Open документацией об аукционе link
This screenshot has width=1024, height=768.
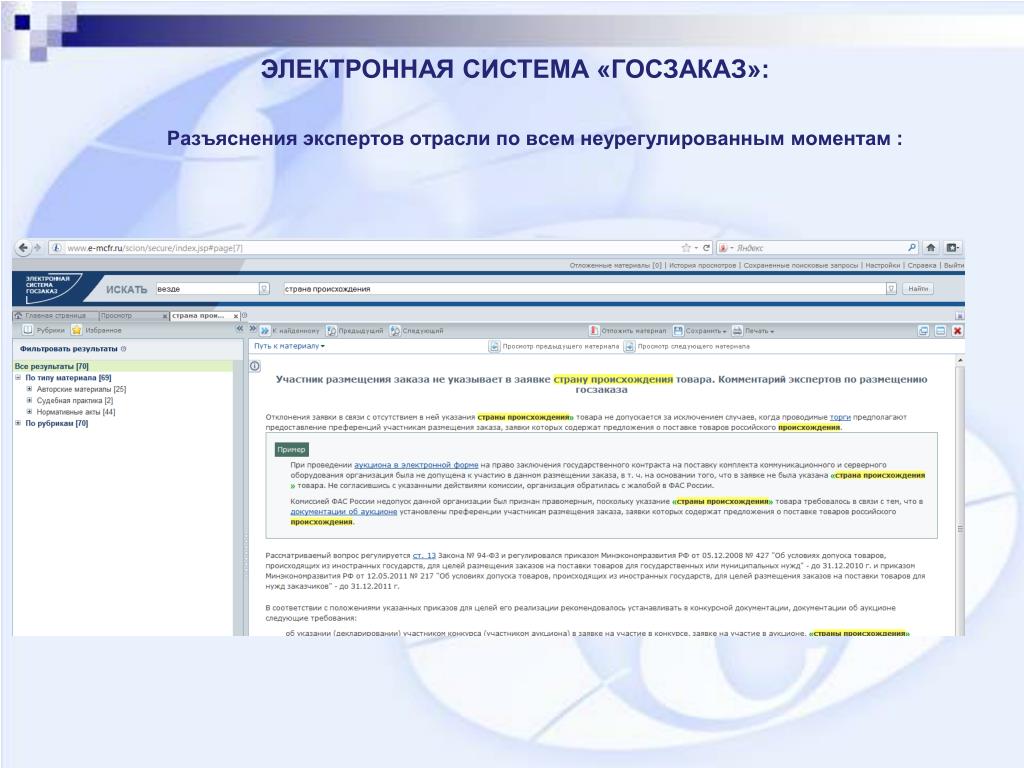coord(344,512)
